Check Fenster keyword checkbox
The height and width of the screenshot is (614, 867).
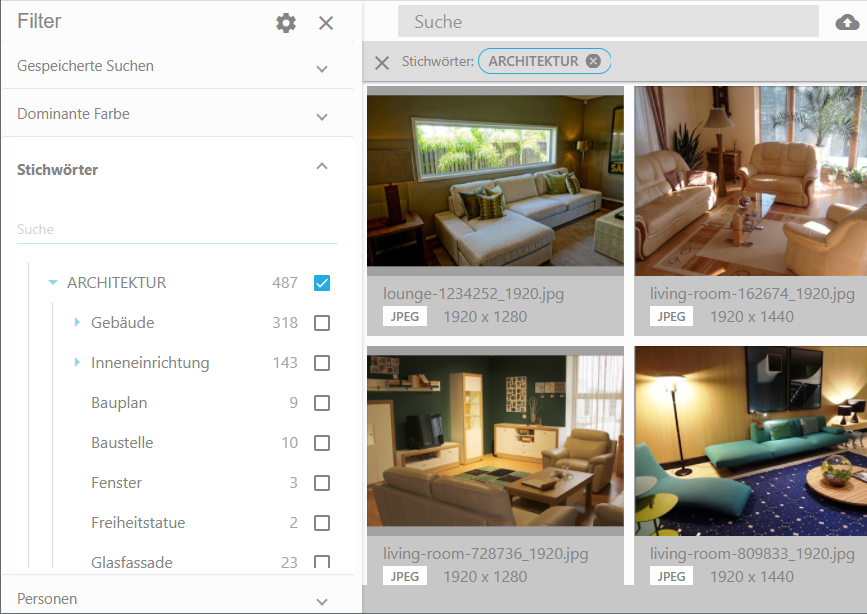(x=322, y=483)
